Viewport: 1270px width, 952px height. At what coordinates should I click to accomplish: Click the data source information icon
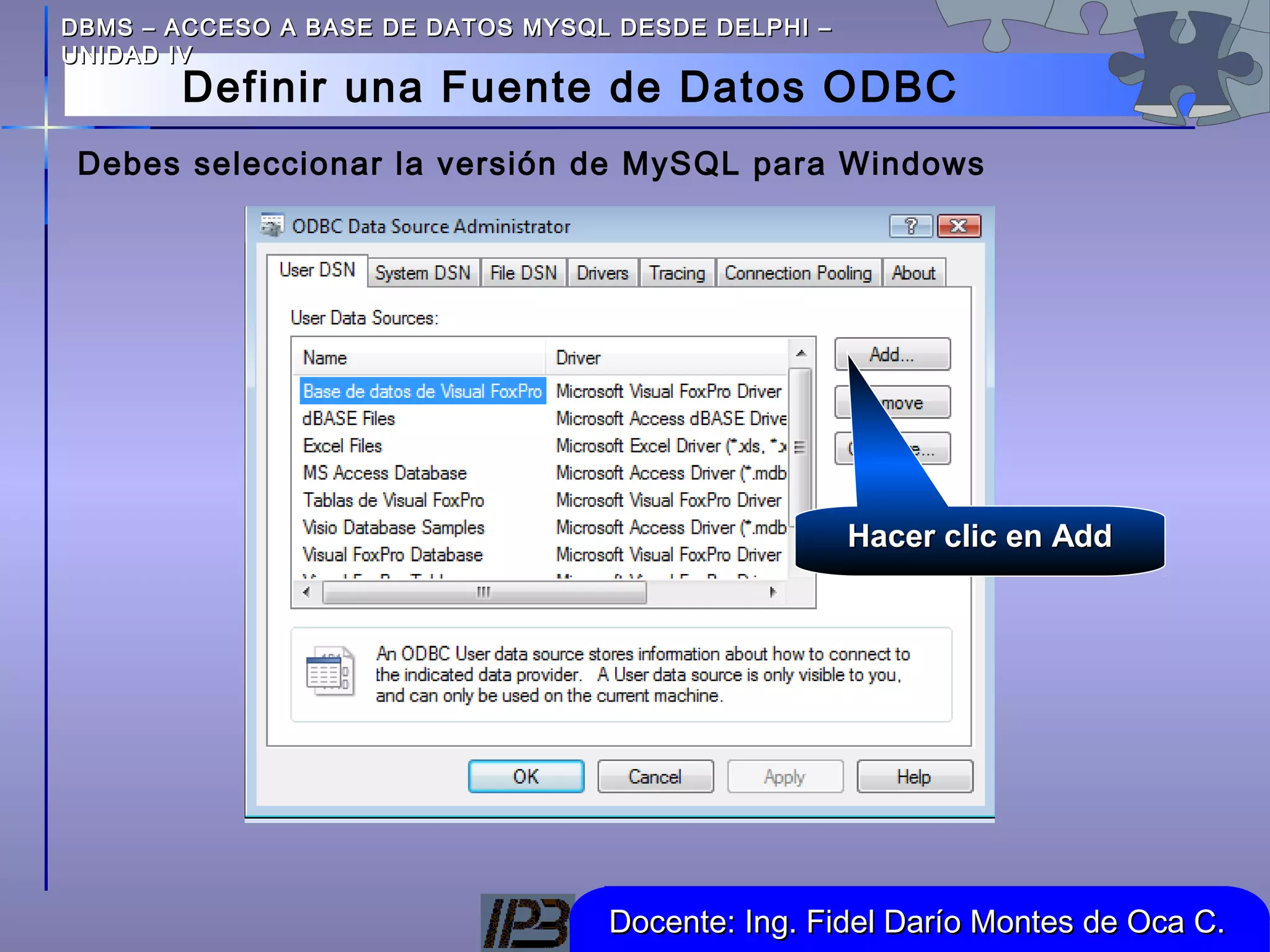[x=331, y=671]
